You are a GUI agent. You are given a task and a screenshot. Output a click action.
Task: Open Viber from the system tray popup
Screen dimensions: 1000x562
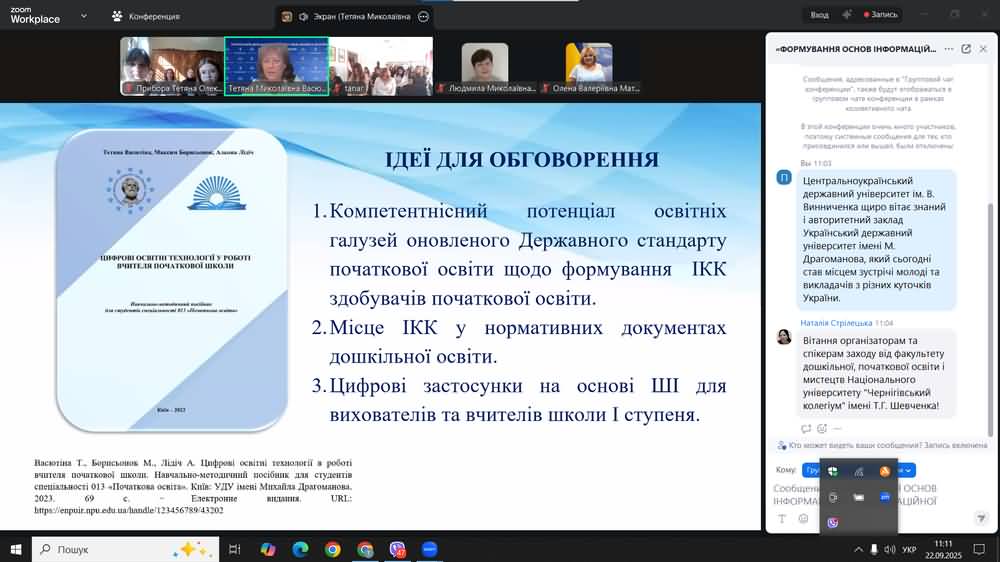click(x=833, y=522)
